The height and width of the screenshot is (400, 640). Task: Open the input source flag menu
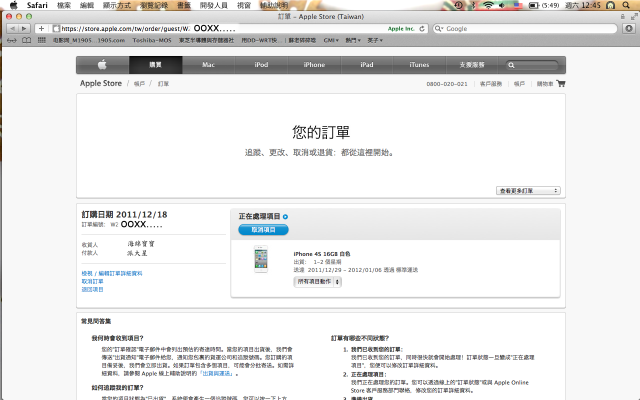518,5
